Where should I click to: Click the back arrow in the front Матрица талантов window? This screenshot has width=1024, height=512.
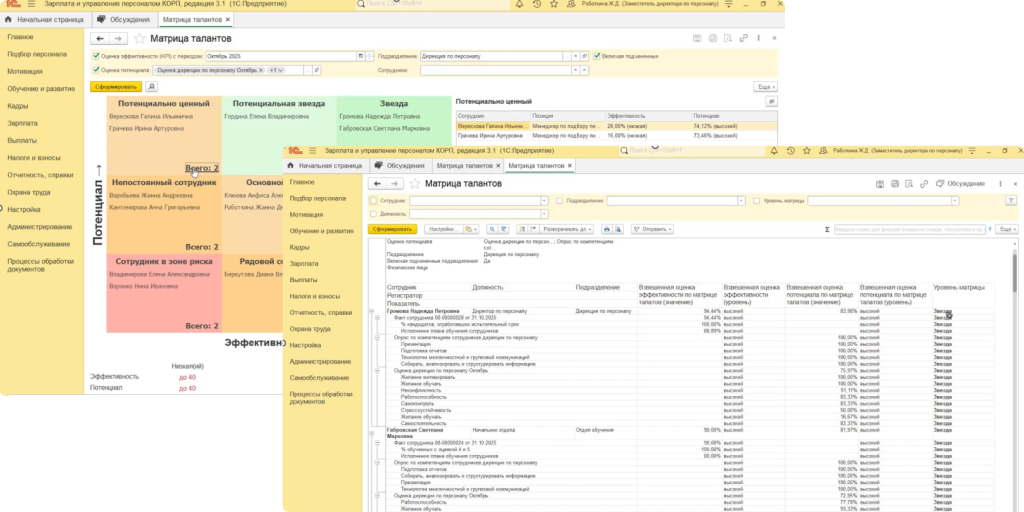[376, 184]
